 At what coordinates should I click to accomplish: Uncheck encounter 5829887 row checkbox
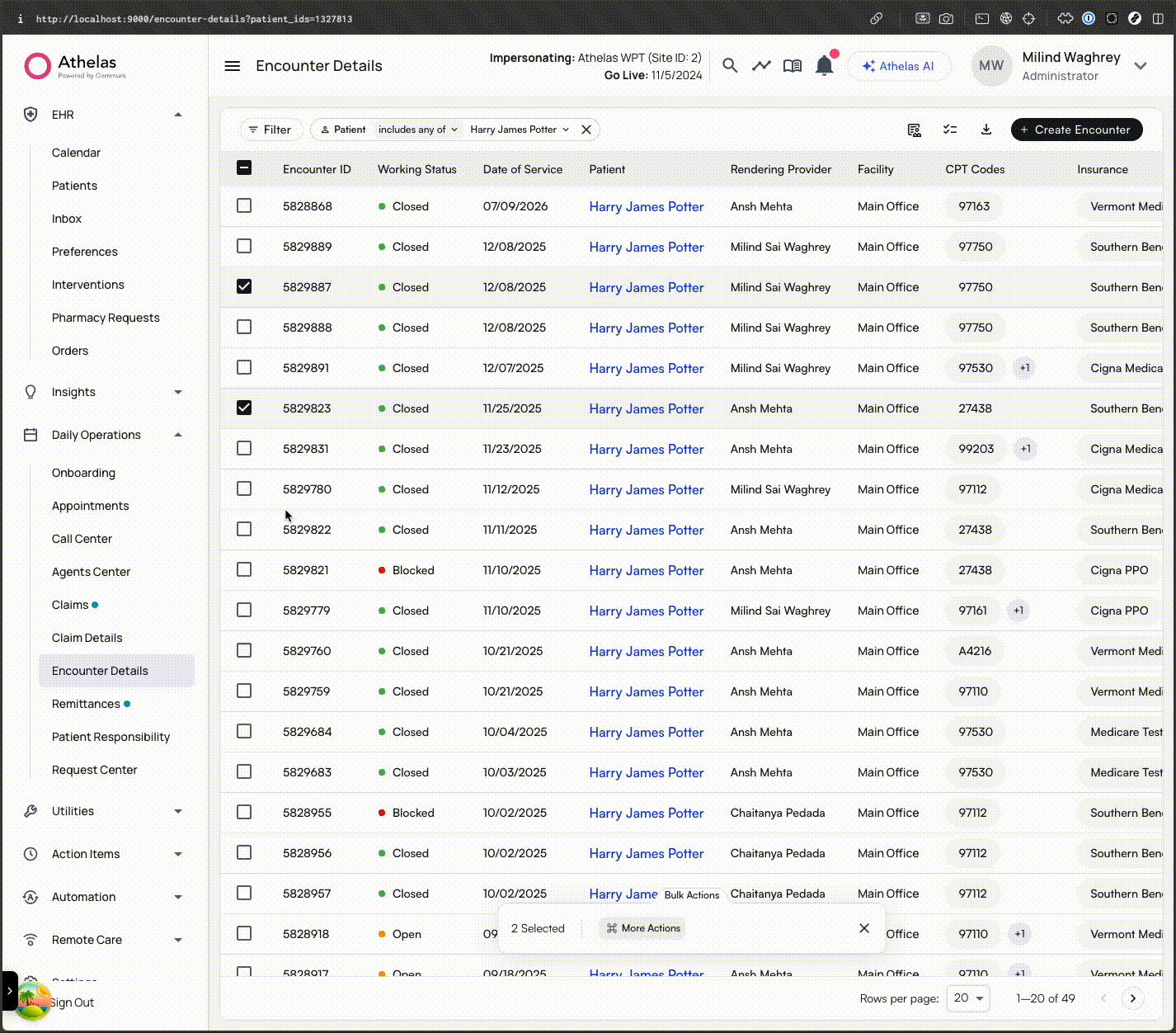pos(244,286)
